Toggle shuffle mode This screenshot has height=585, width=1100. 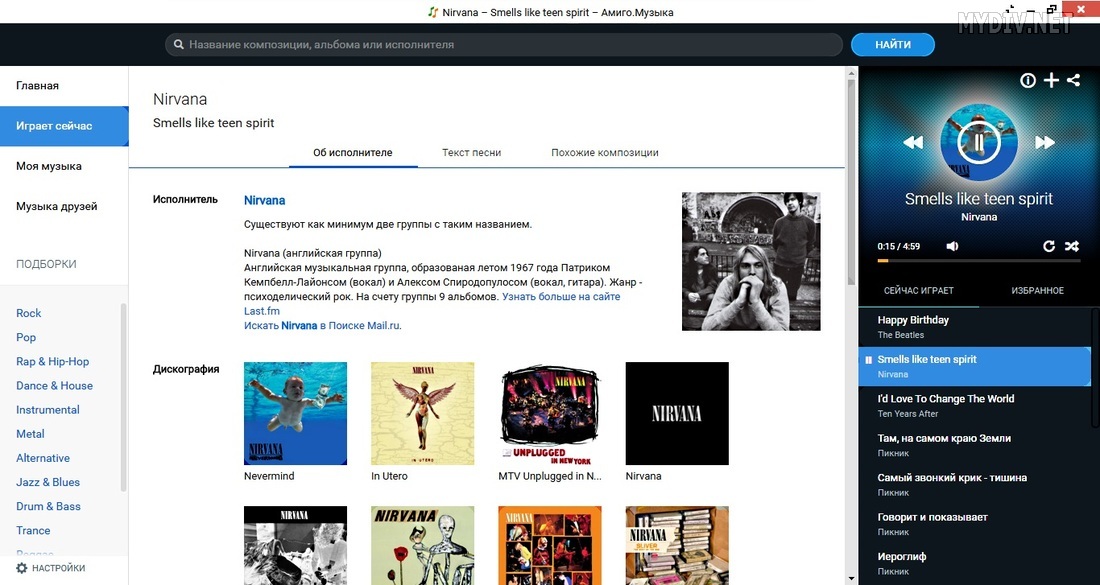pyautogui.click(x=1072, y=246)
